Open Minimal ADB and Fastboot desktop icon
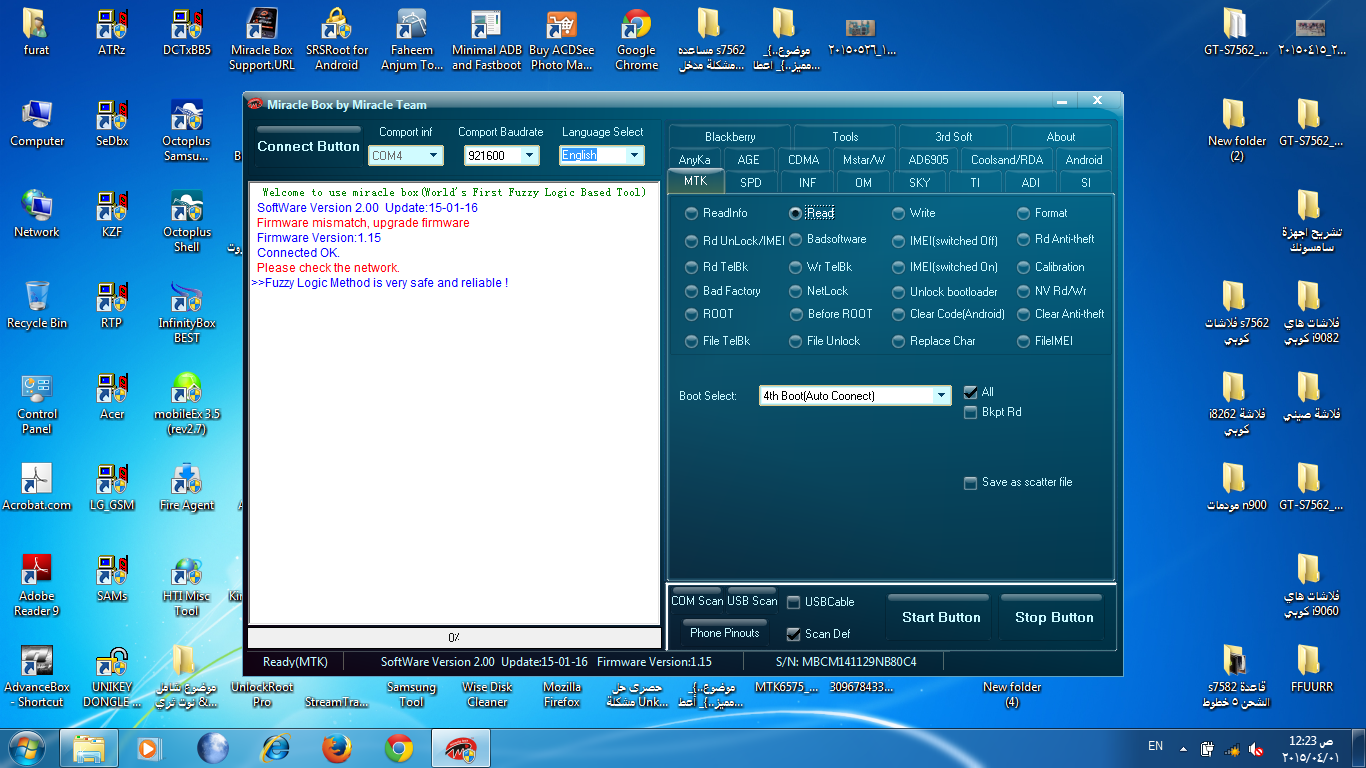This screenshot has height=768, width=1366. 487,40
